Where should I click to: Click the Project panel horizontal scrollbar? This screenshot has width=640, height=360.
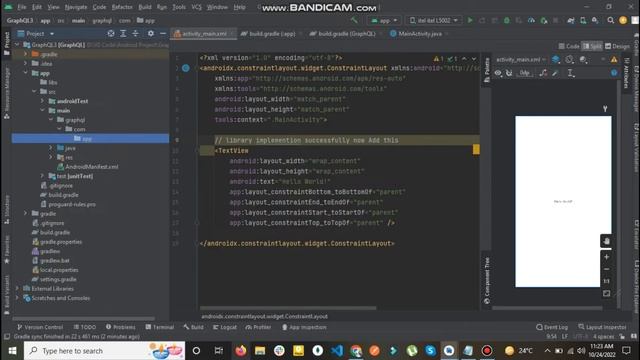tap(84, 318)
